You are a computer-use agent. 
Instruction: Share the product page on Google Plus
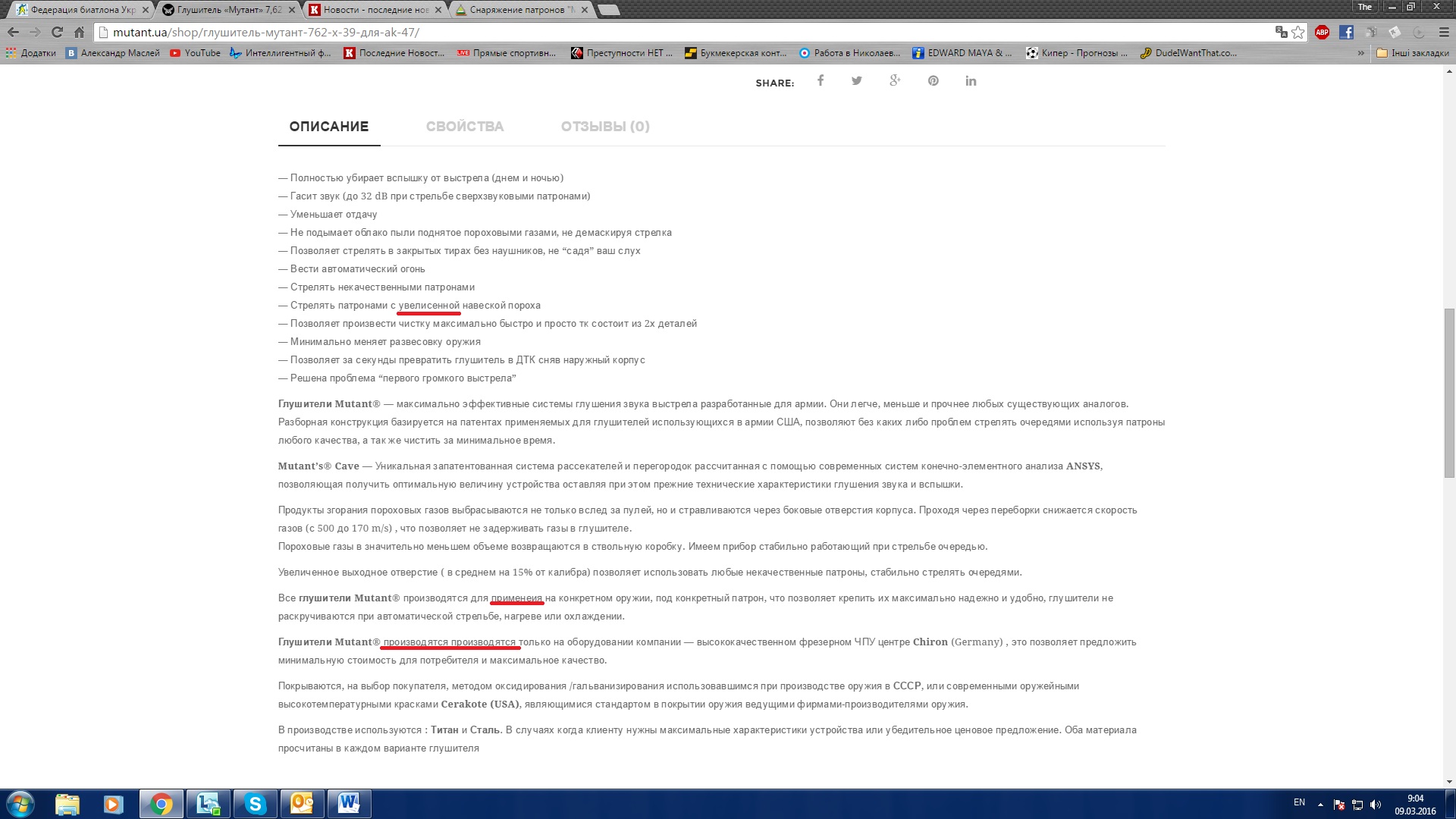[895, 81]
